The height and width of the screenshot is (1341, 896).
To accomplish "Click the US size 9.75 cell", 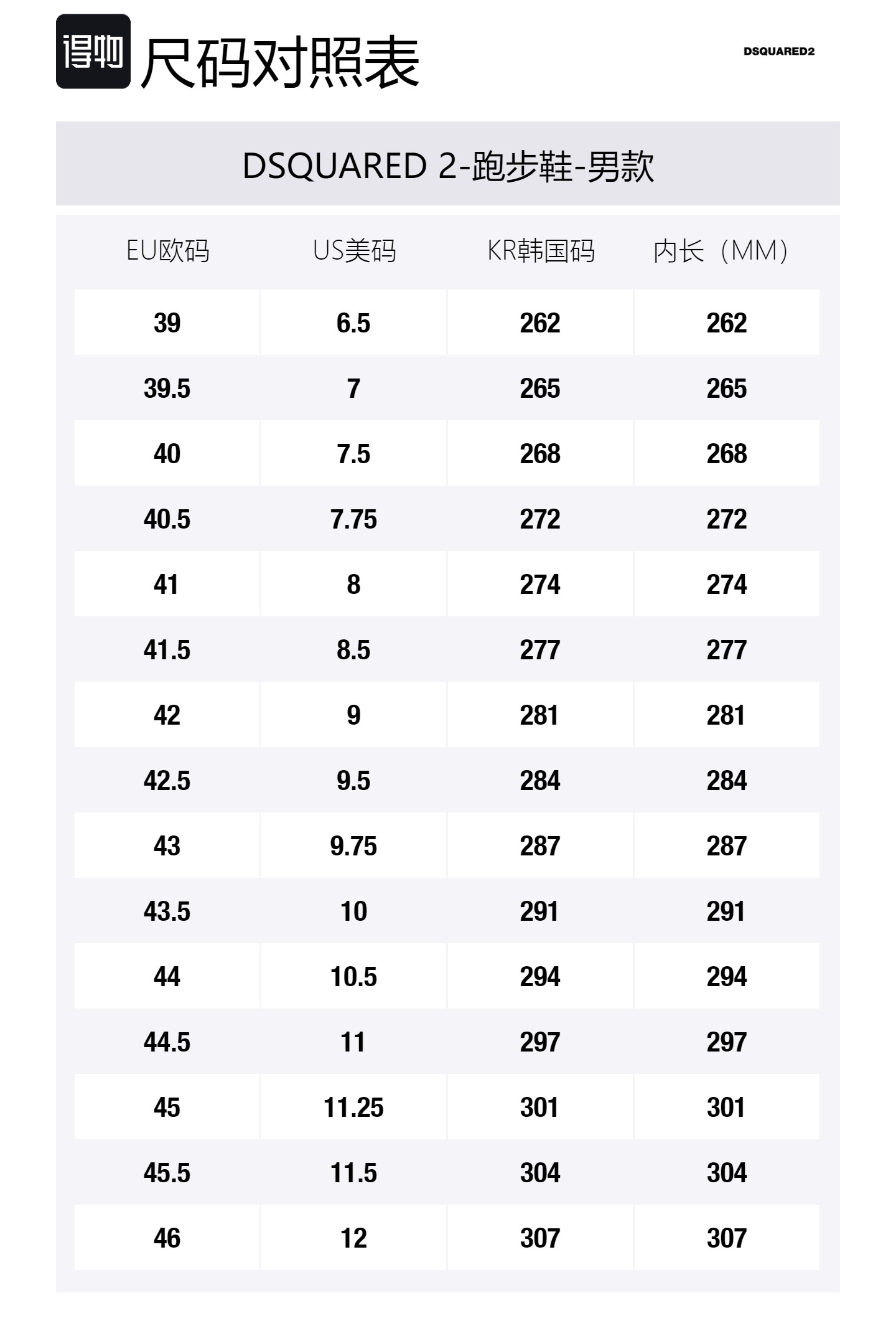I will click(353, 846).
